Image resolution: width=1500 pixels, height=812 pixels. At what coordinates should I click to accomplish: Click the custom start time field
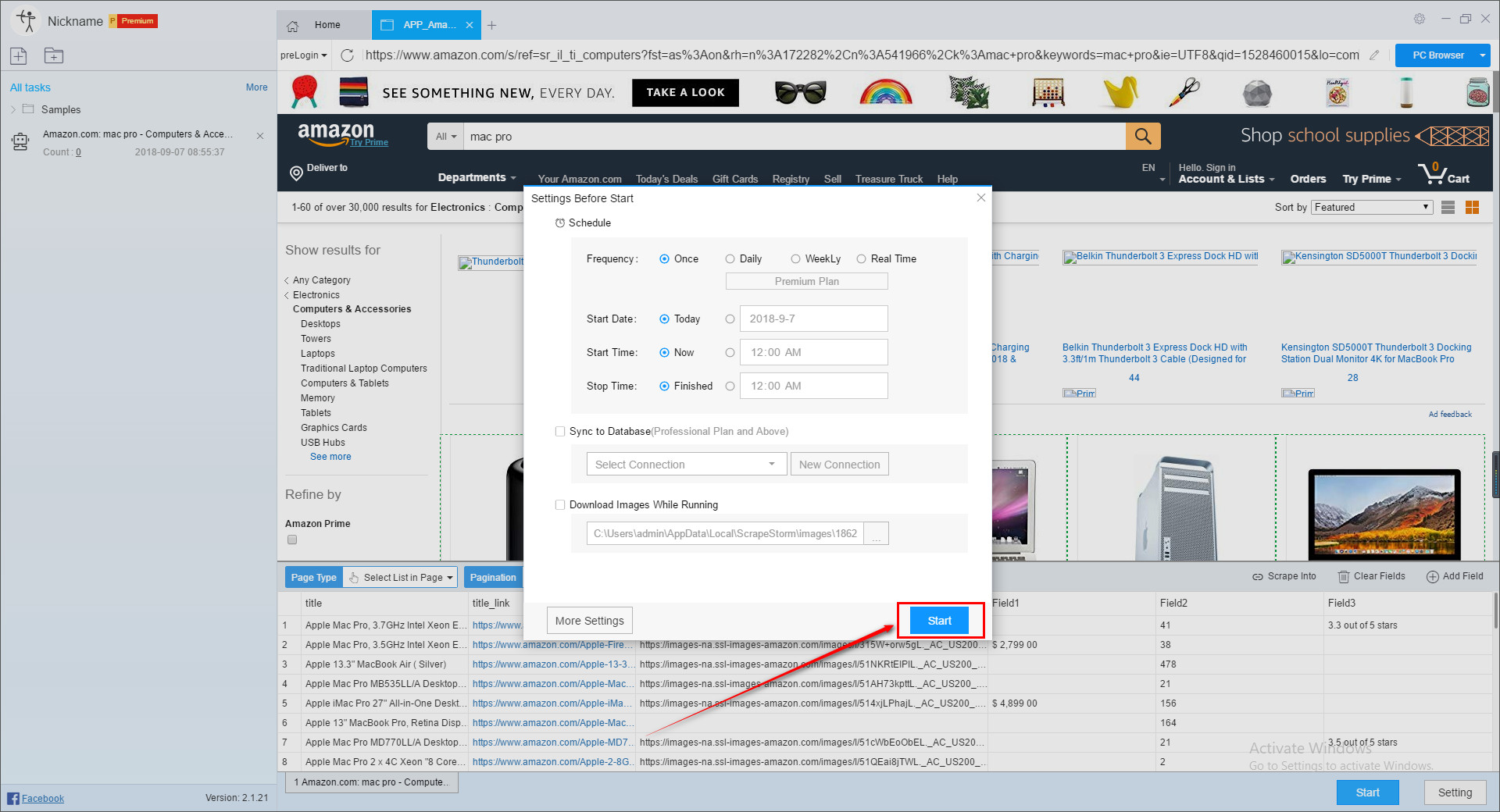point(813,352)
